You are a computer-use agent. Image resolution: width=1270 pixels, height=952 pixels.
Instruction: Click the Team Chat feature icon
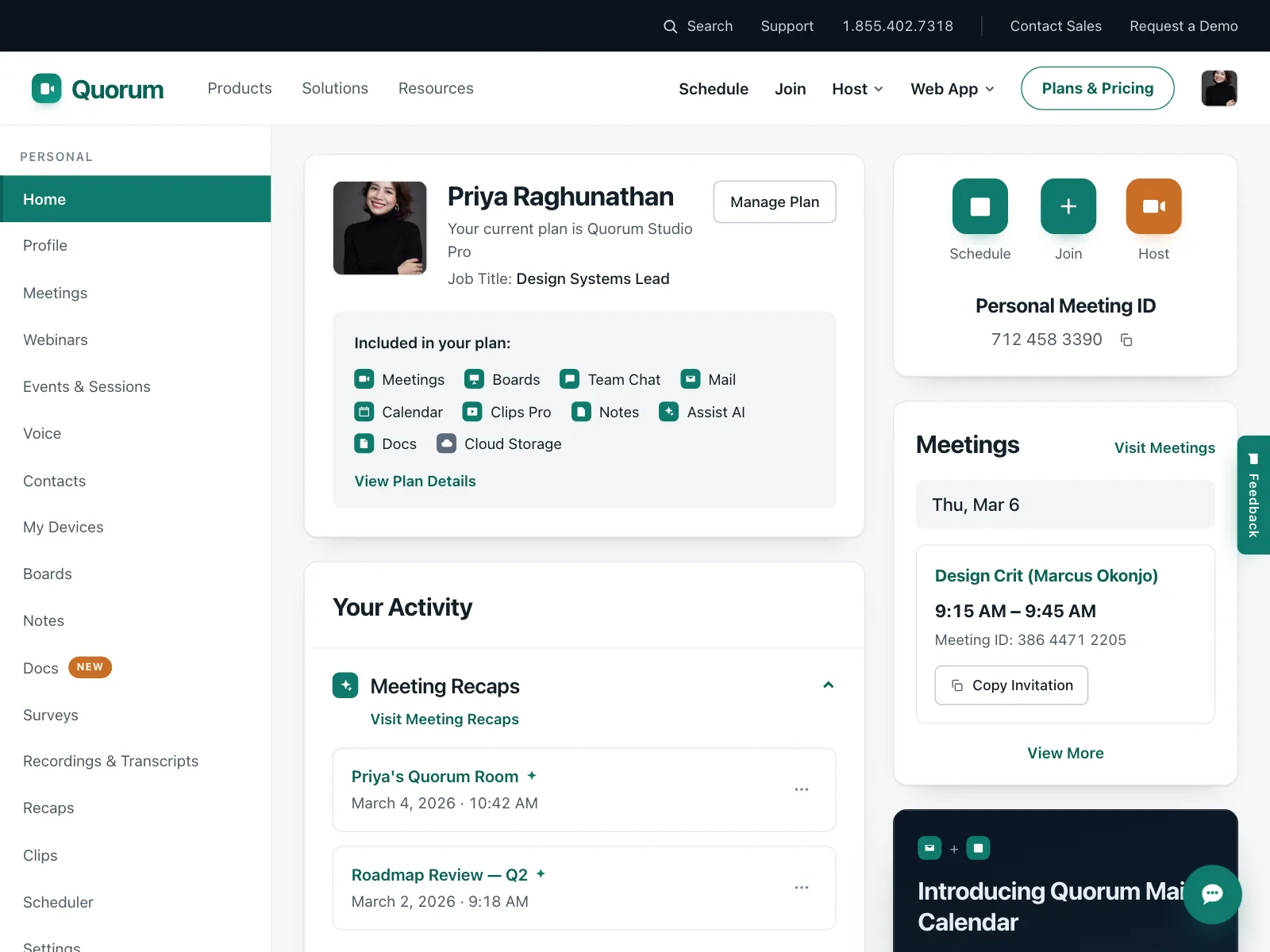click(x=569, y=379)
